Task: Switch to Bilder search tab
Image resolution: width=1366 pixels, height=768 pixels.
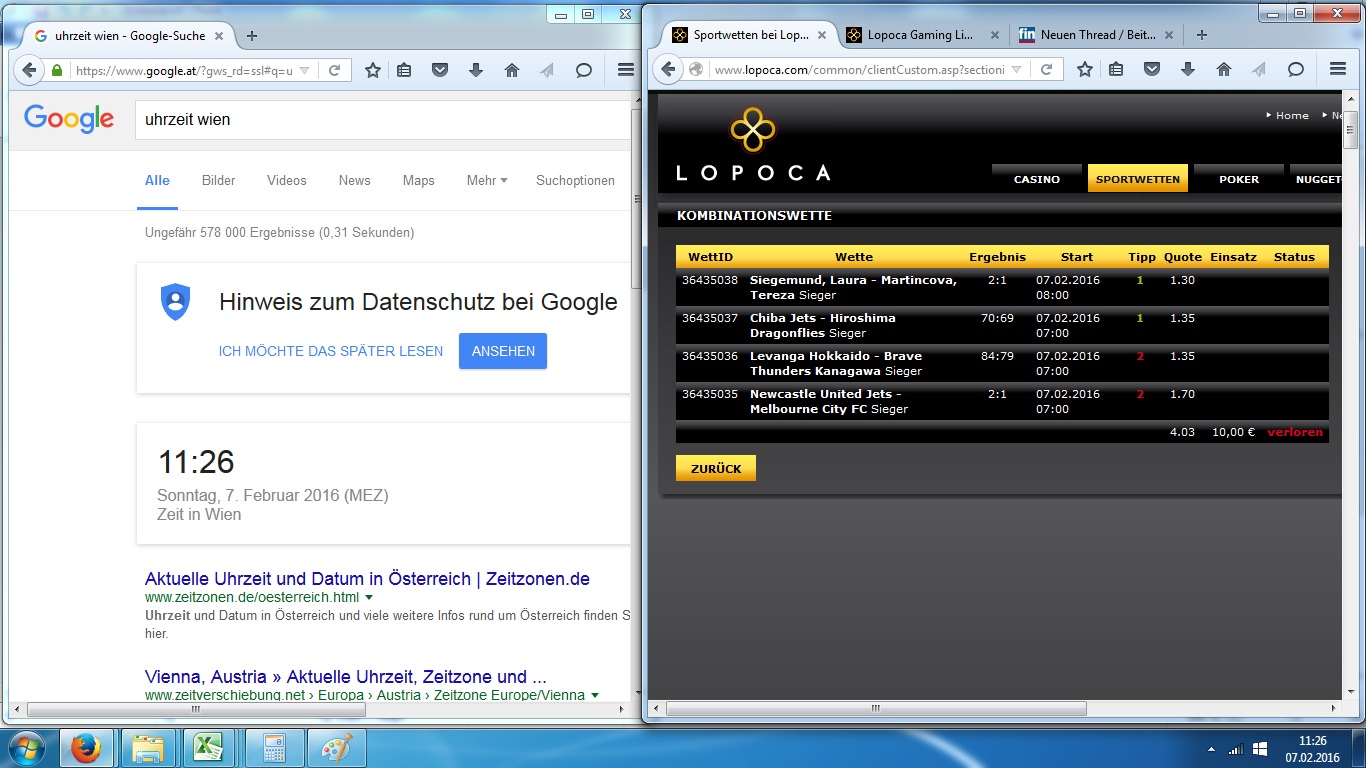Action: (218, 181)
